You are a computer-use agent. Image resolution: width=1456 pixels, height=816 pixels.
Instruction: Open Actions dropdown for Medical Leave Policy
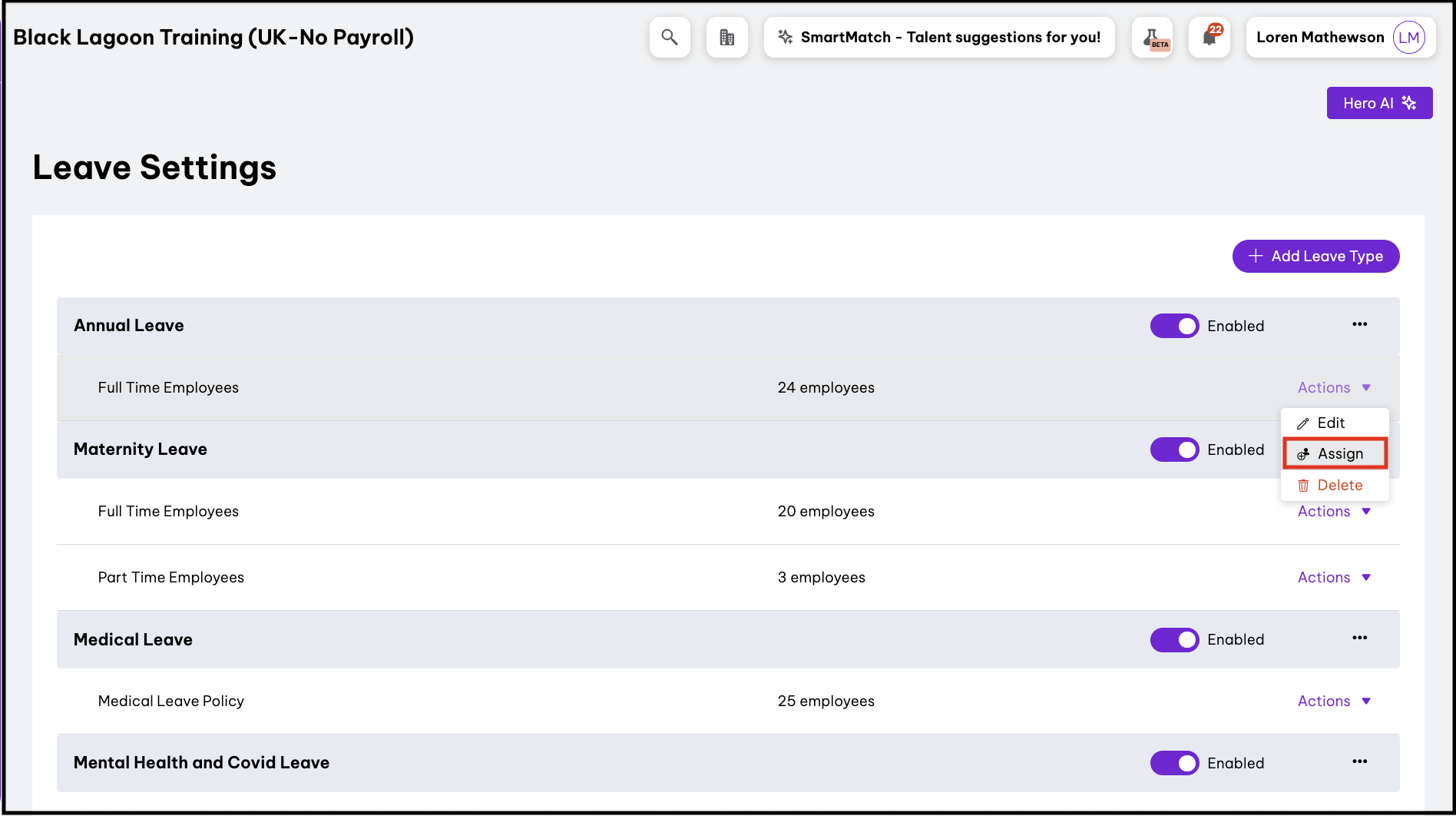(1334, 701)
